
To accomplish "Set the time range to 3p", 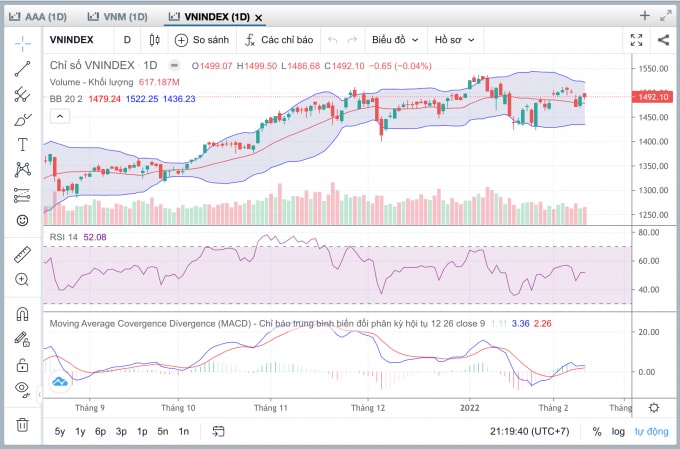I will point(121,432).
